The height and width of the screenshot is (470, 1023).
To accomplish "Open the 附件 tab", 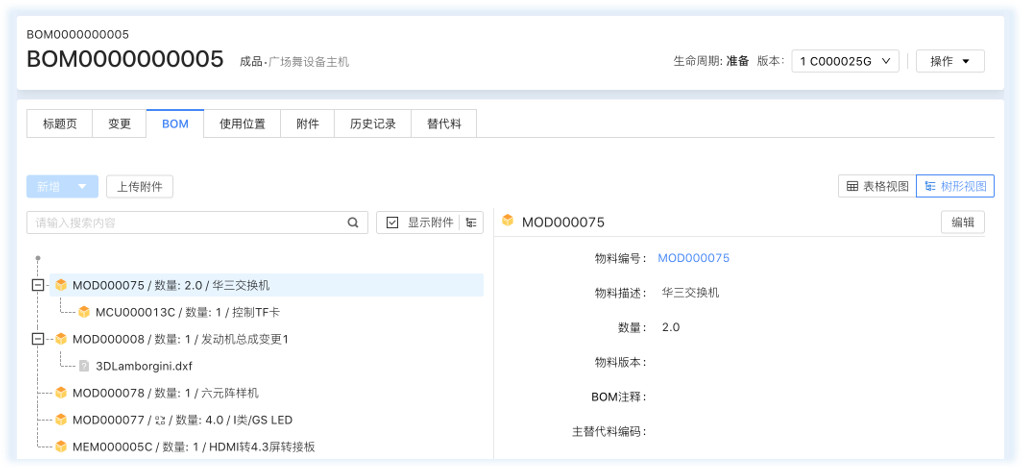I will [x=307, y=124].
